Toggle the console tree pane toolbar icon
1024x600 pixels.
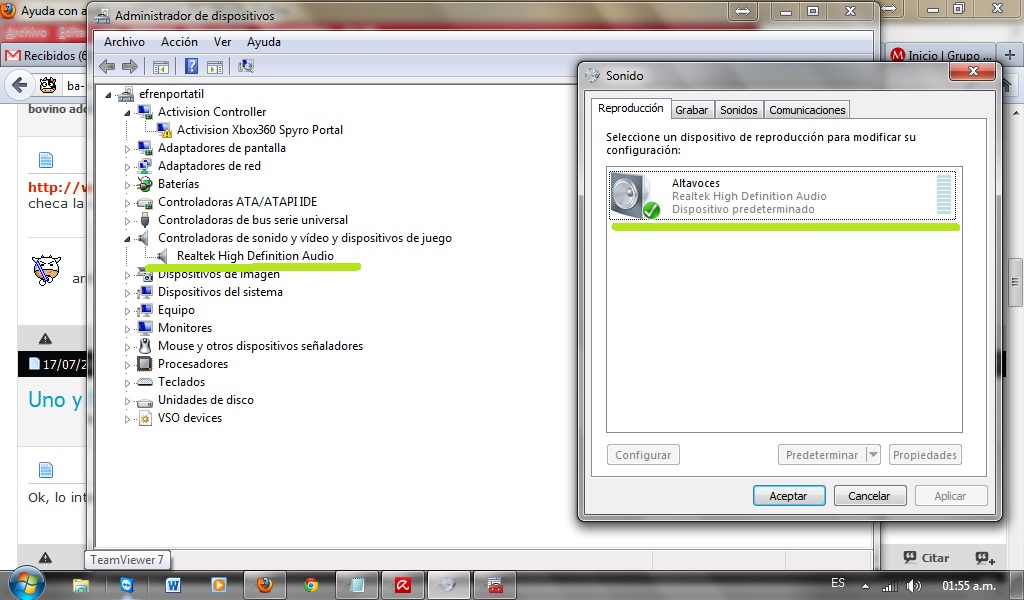point(161,66)
